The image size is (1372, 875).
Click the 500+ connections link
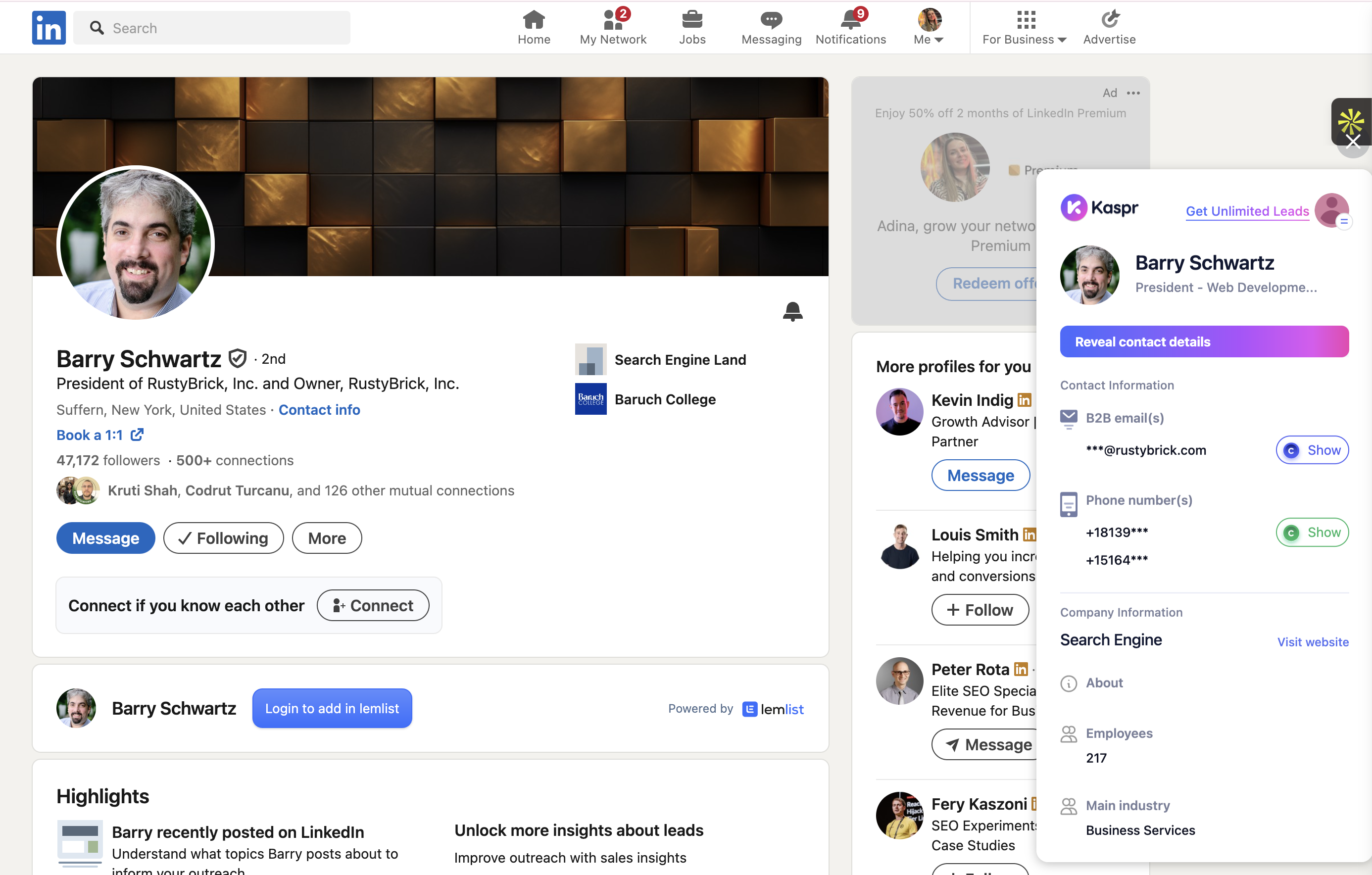235,460
